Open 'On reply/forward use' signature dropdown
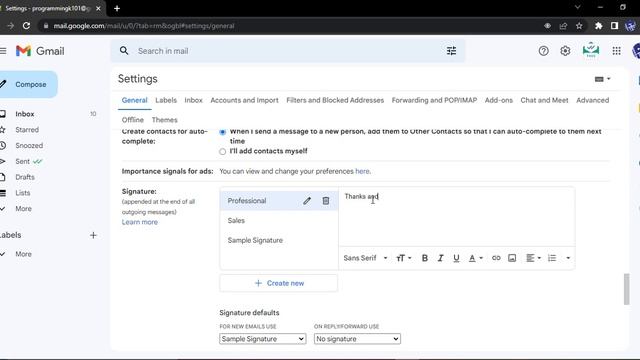640x360 pixels. 357,339
